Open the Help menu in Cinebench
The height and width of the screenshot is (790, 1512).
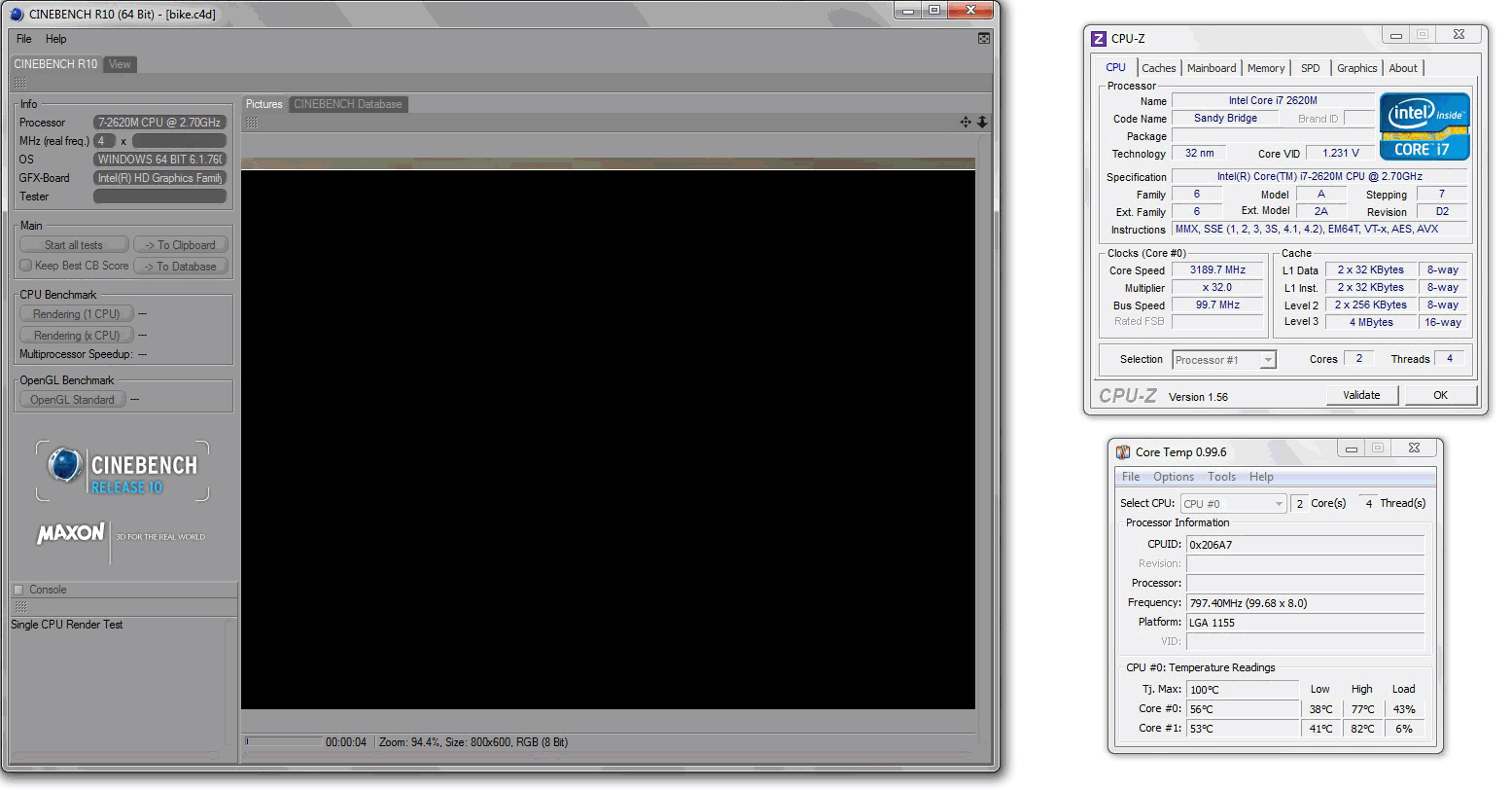56,39
